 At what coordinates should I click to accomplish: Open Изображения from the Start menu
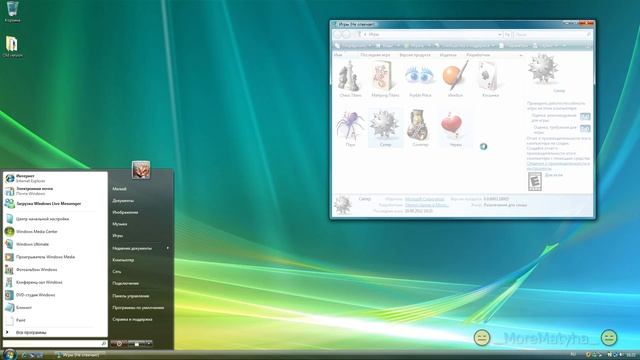125,212
